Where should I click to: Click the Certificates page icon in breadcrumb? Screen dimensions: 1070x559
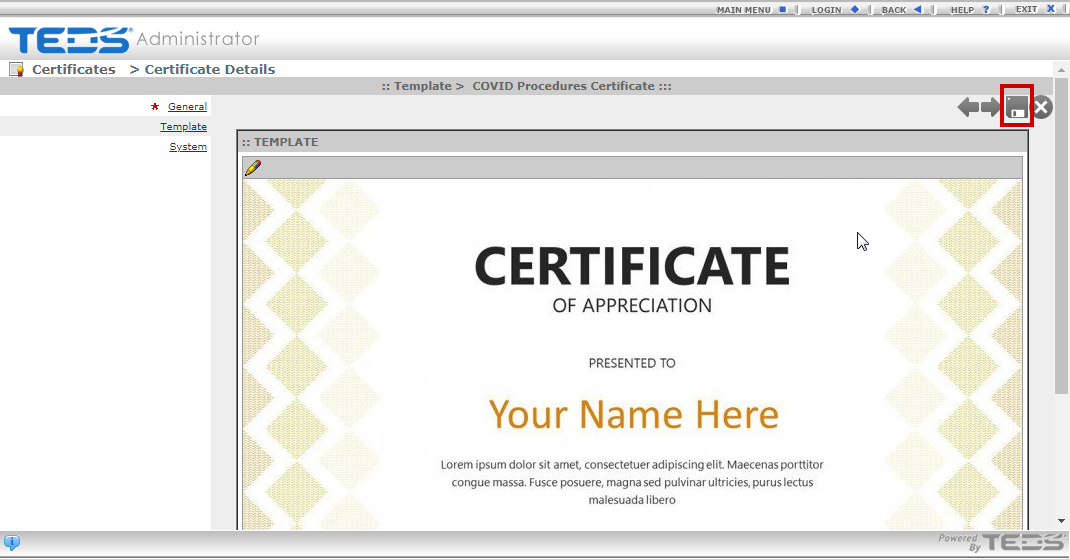point(16,69)
